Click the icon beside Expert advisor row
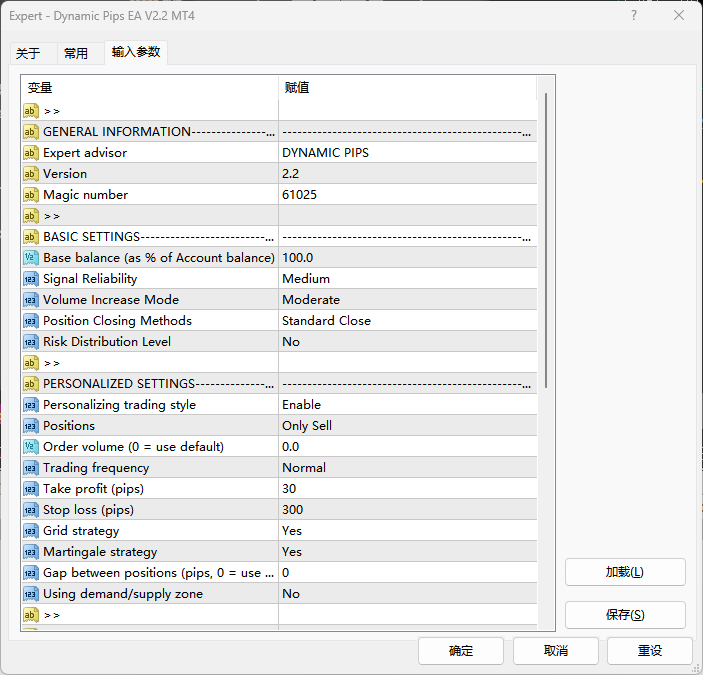703x675 pixels. (31, 153)
